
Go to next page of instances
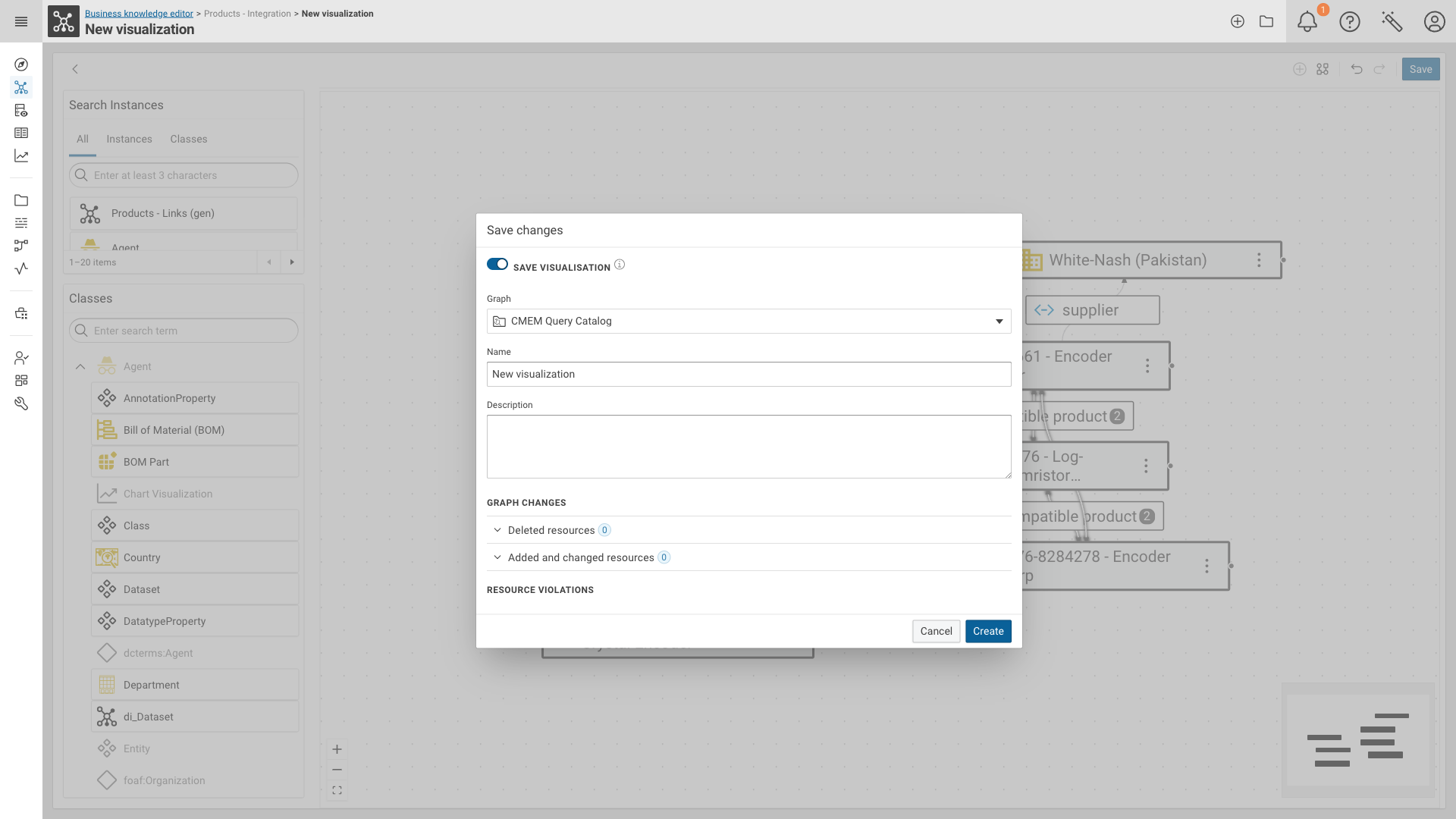[x=292, y=262]
